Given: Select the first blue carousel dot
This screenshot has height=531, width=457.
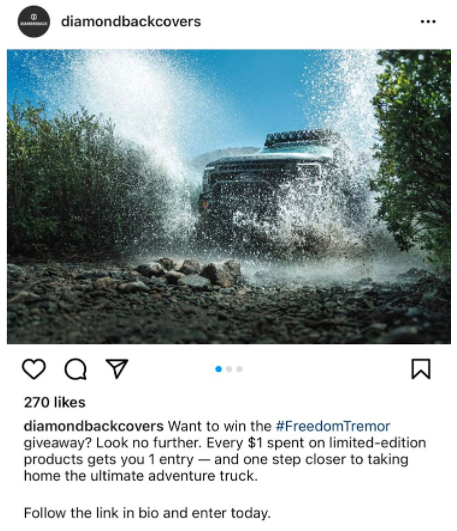Looking at the screenshot, I should 219,369.
